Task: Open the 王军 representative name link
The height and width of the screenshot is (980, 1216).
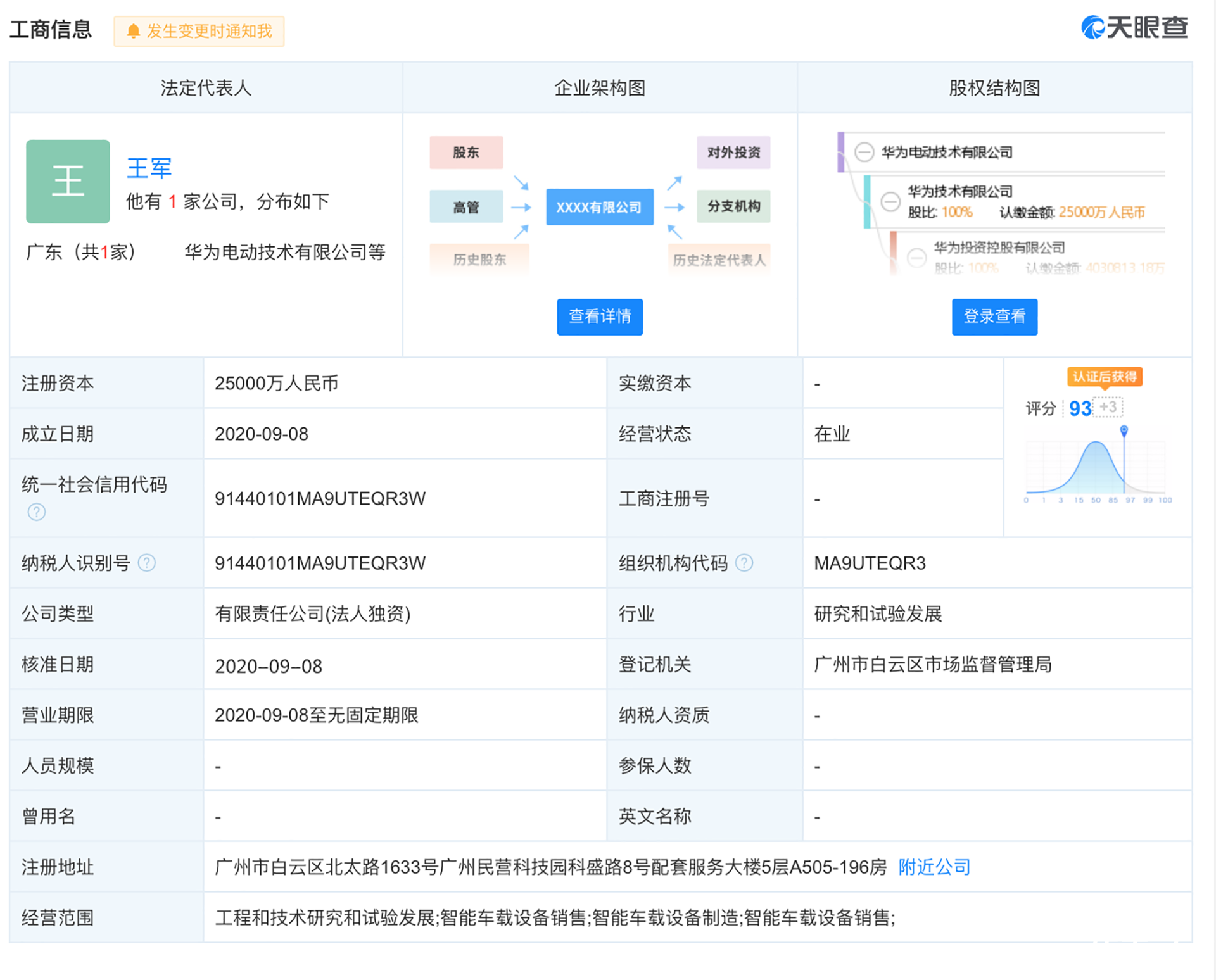Action: coord(149,168)
